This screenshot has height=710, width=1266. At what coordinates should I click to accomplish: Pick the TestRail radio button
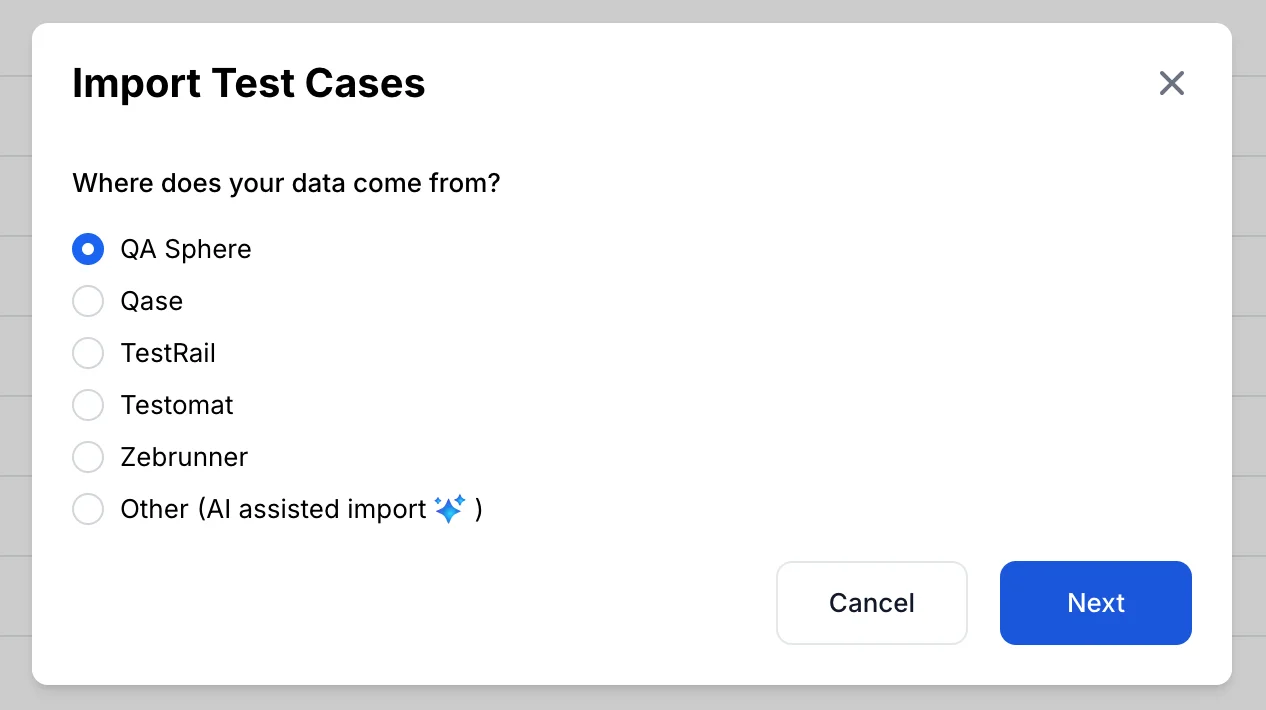pyautogui.click(x=88, y=353)
